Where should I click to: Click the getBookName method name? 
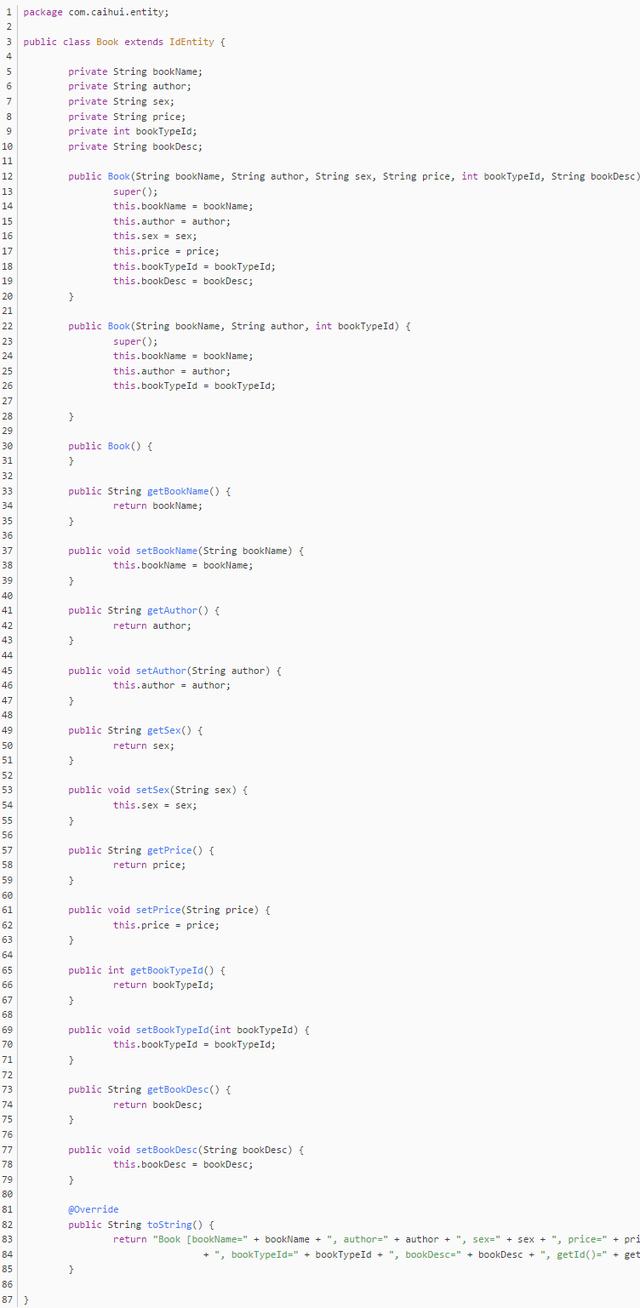pos(177,491)
